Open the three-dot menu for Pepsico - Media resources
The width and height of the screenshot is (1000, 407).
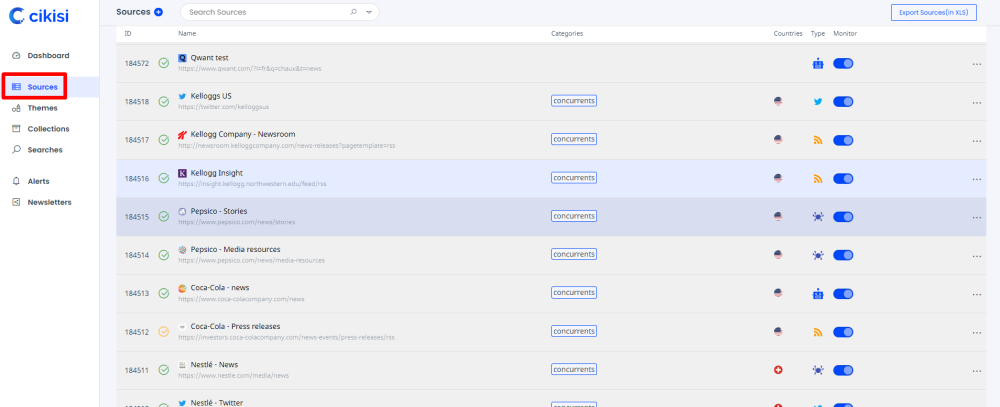[x=976, y=255]
